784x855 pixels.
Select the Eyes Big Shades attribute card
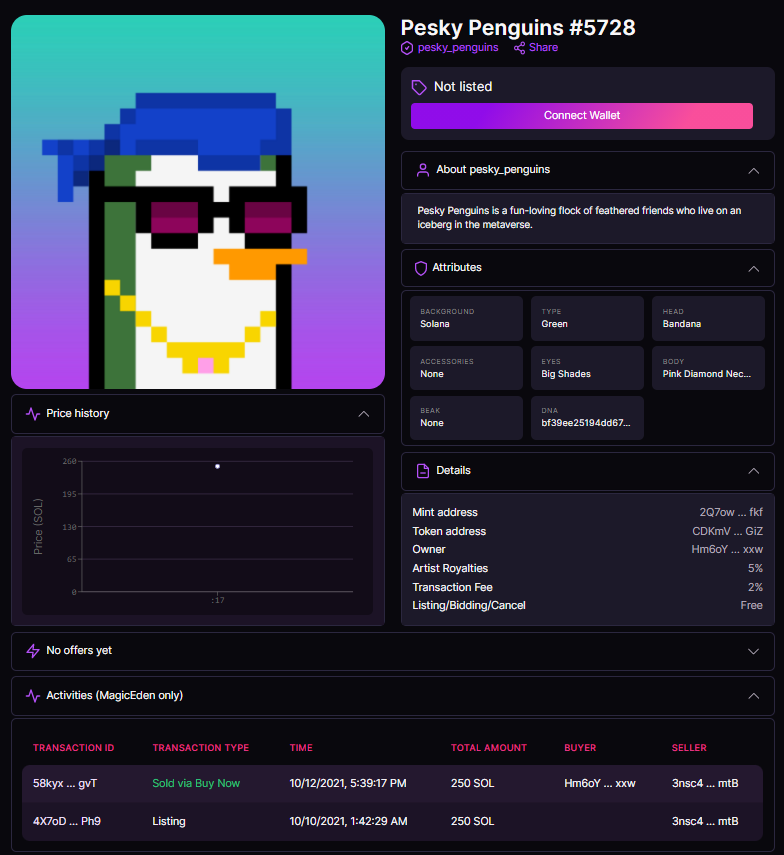(587, 368)
